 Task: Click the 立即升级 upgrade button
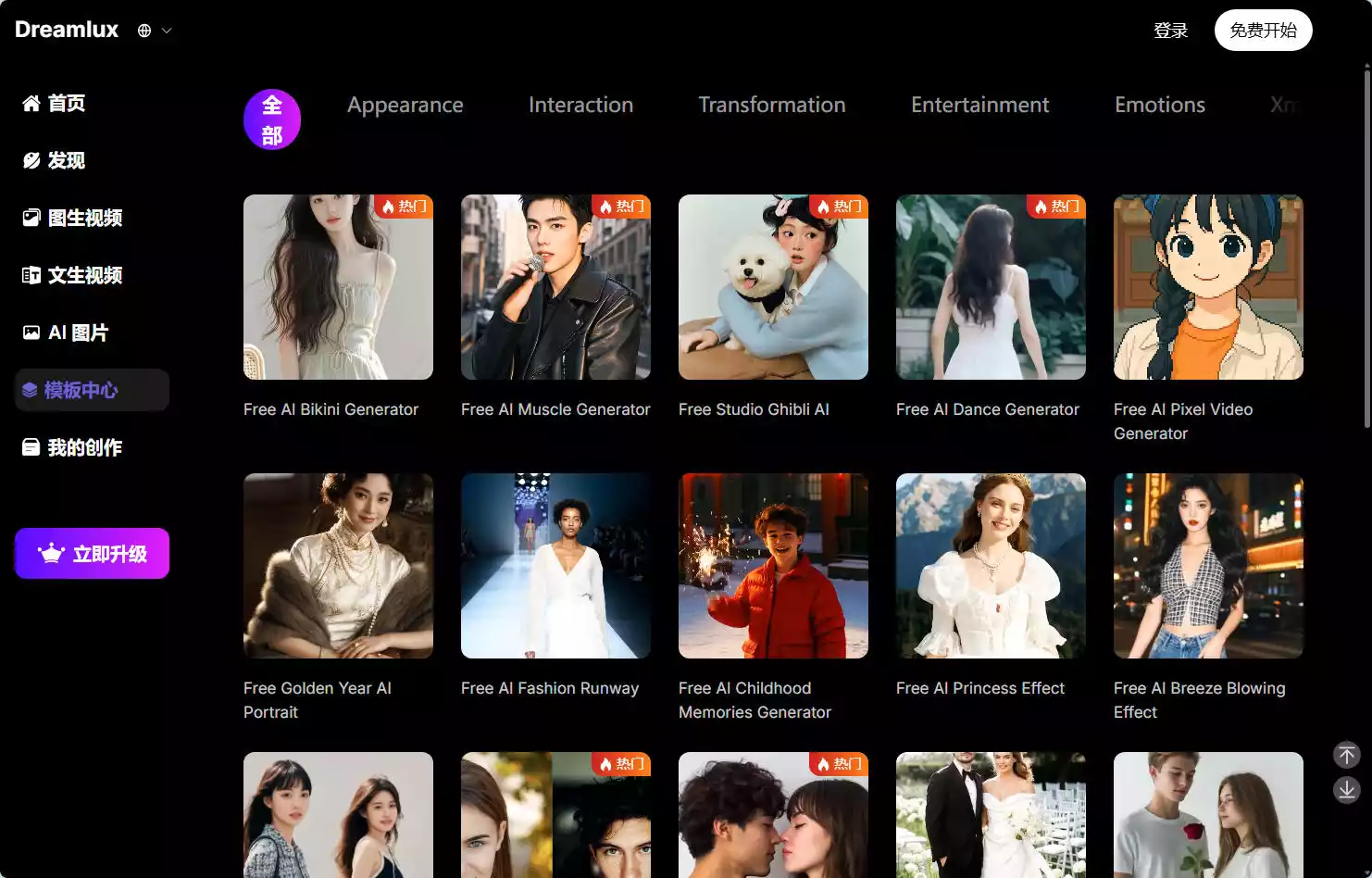tap(92, 554)
